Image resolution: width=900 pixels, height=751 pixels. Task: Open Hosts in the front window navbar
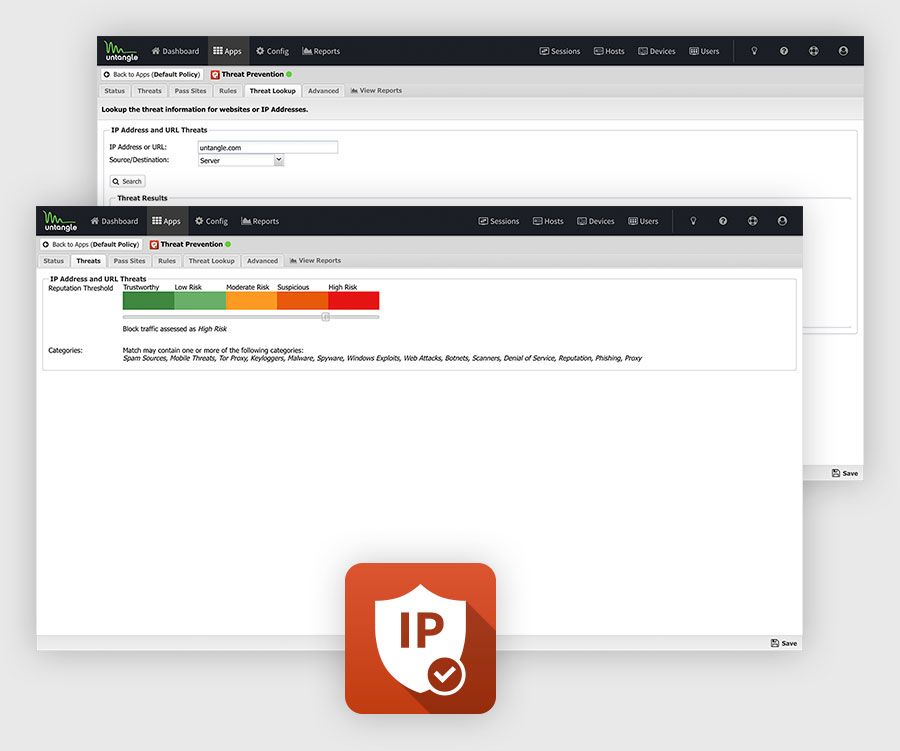pos(548,221)
